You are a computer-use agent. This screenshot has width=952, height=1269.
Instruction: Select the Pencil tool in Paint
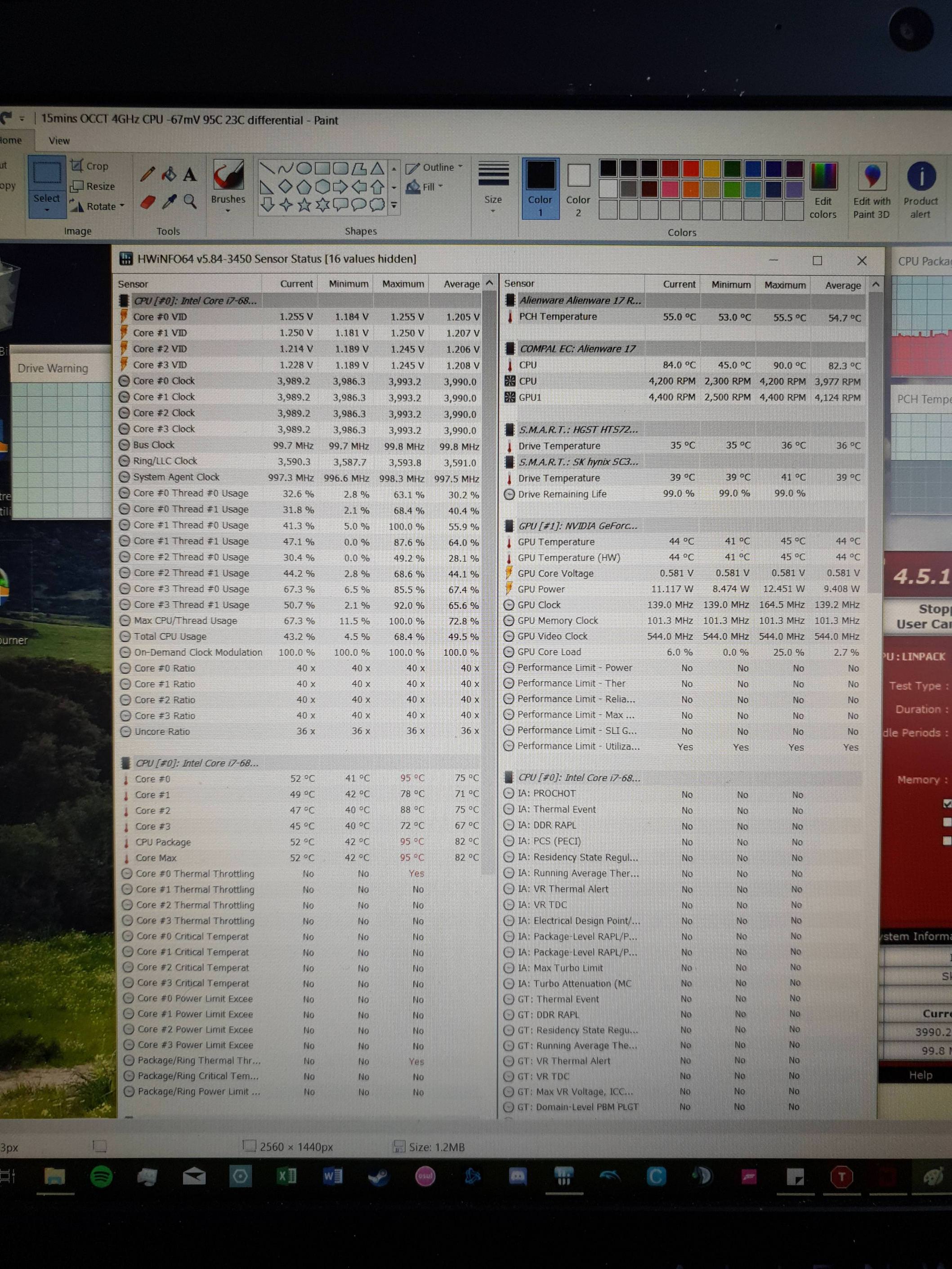(x=147, y=174)
